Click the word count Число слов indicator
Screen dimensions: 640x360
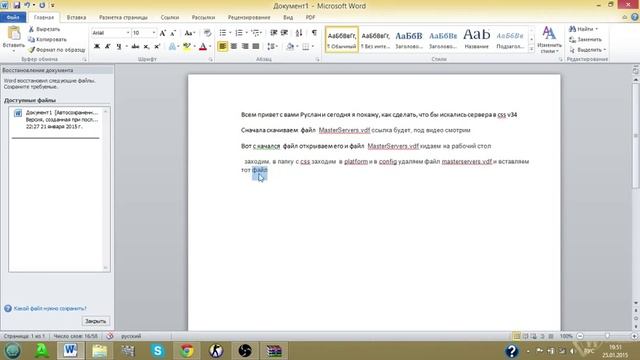click(x=76, y=336)
